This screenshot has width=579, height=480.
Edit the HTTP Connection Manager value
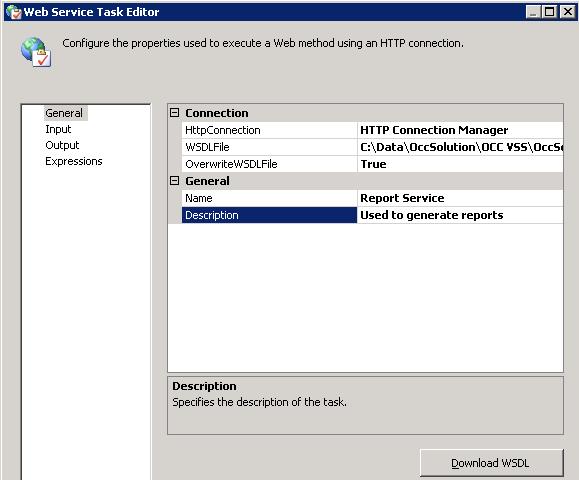click(460, 130)
